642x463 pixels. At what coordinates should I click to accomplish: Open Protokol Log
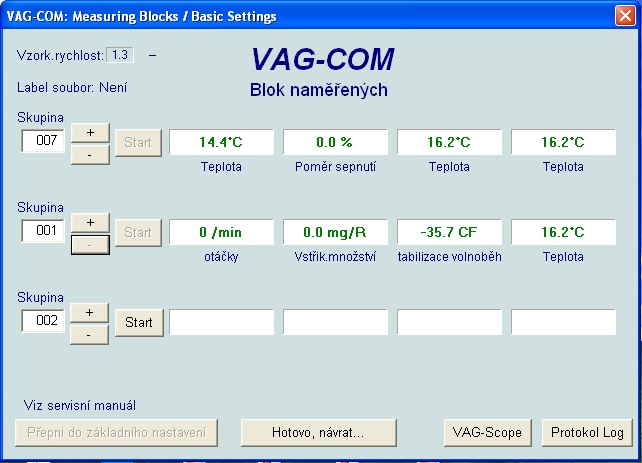pyautogui.click(x=588, y=432)
